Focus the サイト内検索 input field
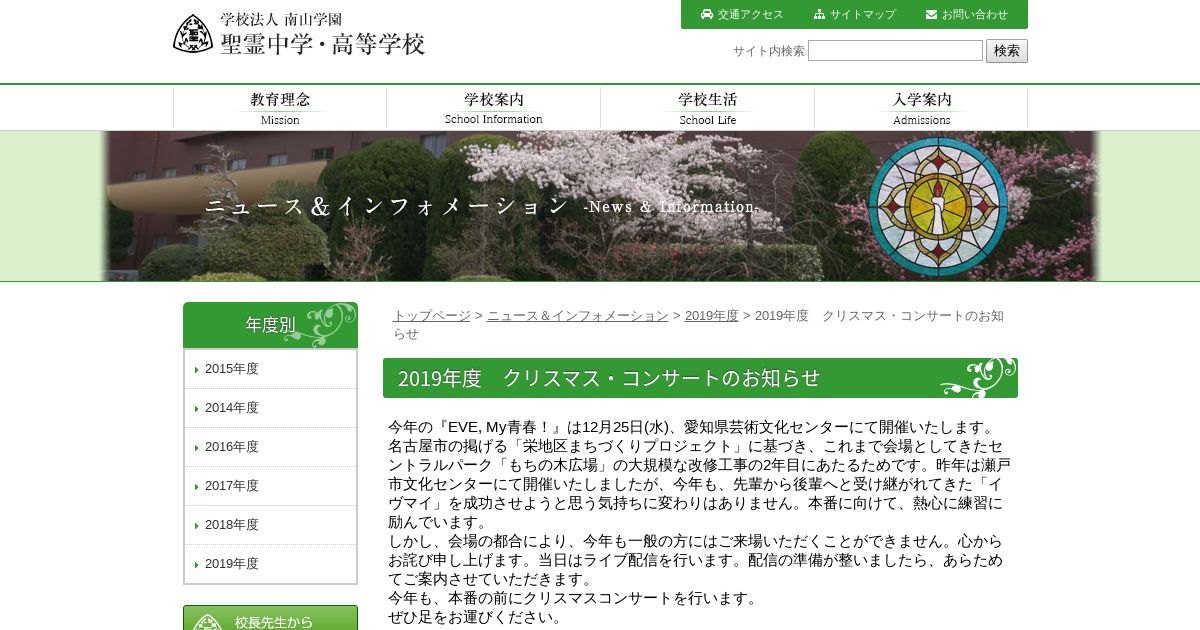 click(895, 51)
